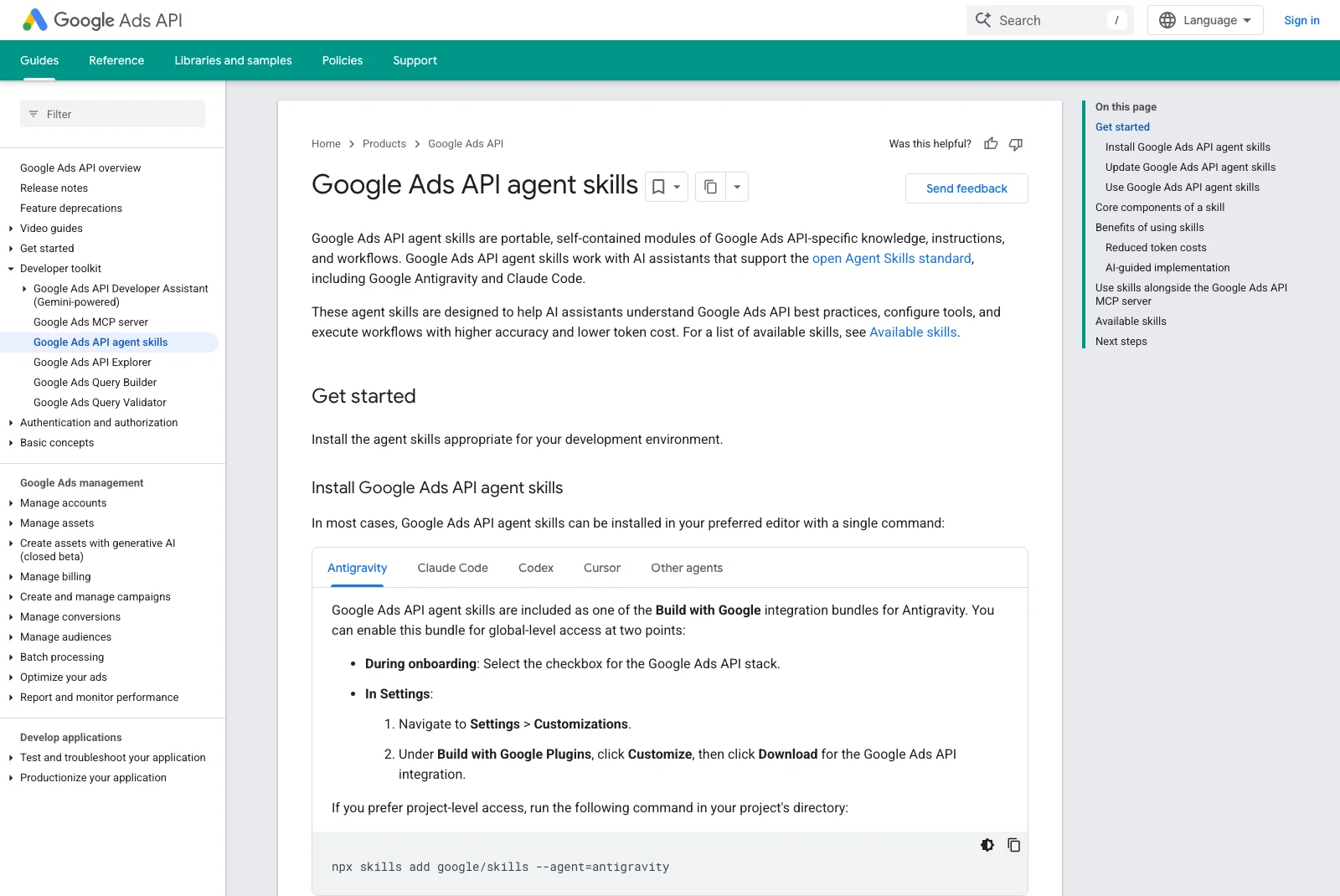The image size is (1340, 896).
Task: Open Google Ads MCP server page
Action: coord(90,322)
